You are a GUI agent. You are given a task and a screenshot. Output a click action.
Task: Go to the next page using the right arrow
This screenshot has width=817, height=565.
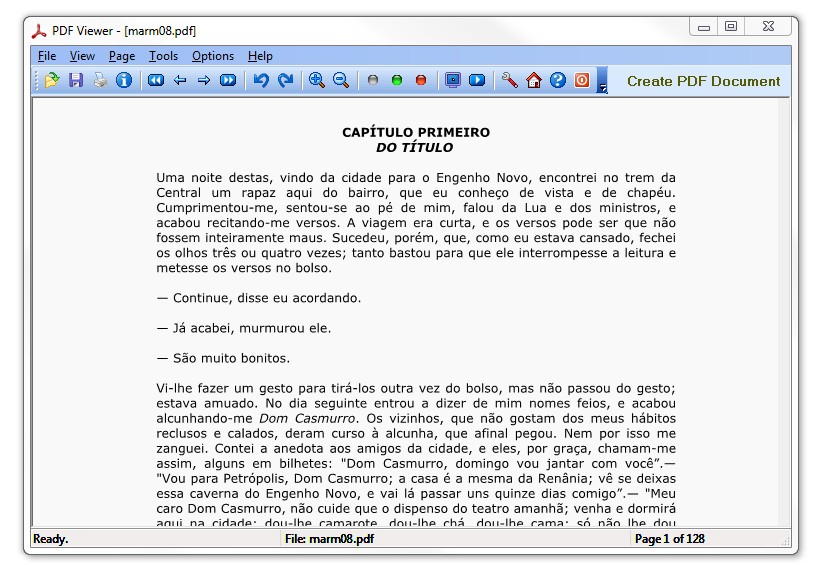coord(204,80)
